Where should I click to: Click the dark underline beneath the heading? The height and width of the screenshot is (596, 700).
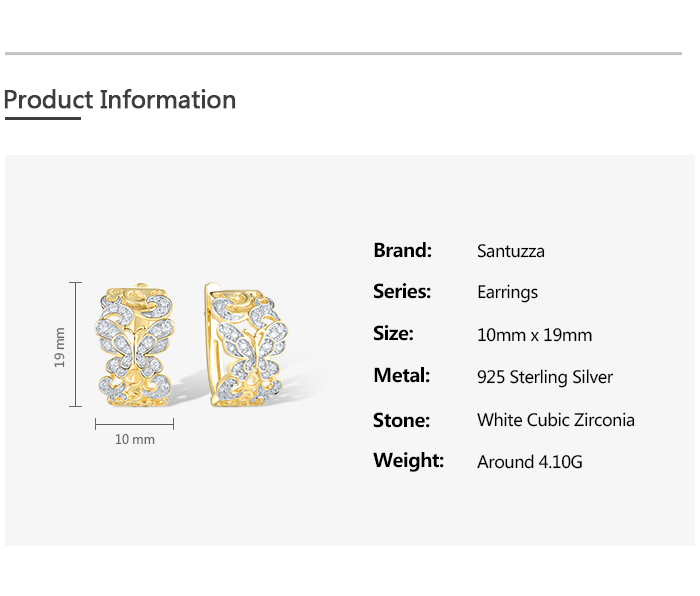click(x=42, y=118)
